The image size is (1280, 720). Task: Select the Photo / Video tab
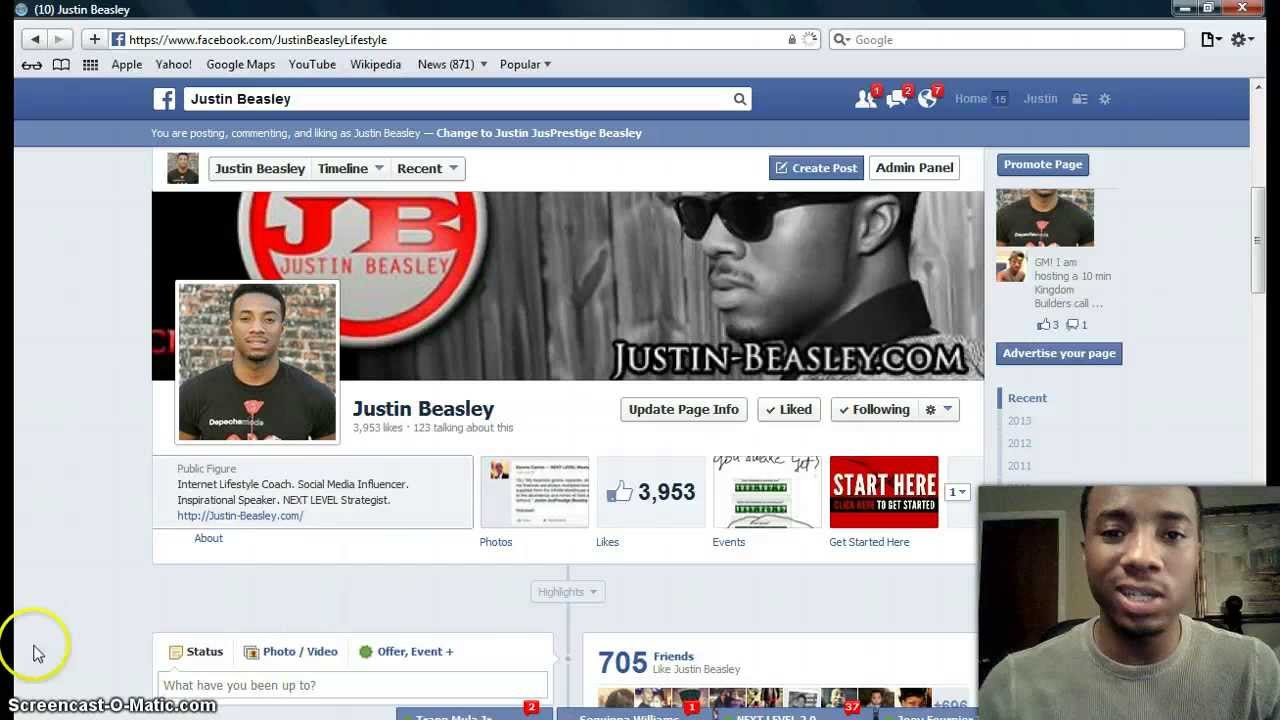coord(291,651)
